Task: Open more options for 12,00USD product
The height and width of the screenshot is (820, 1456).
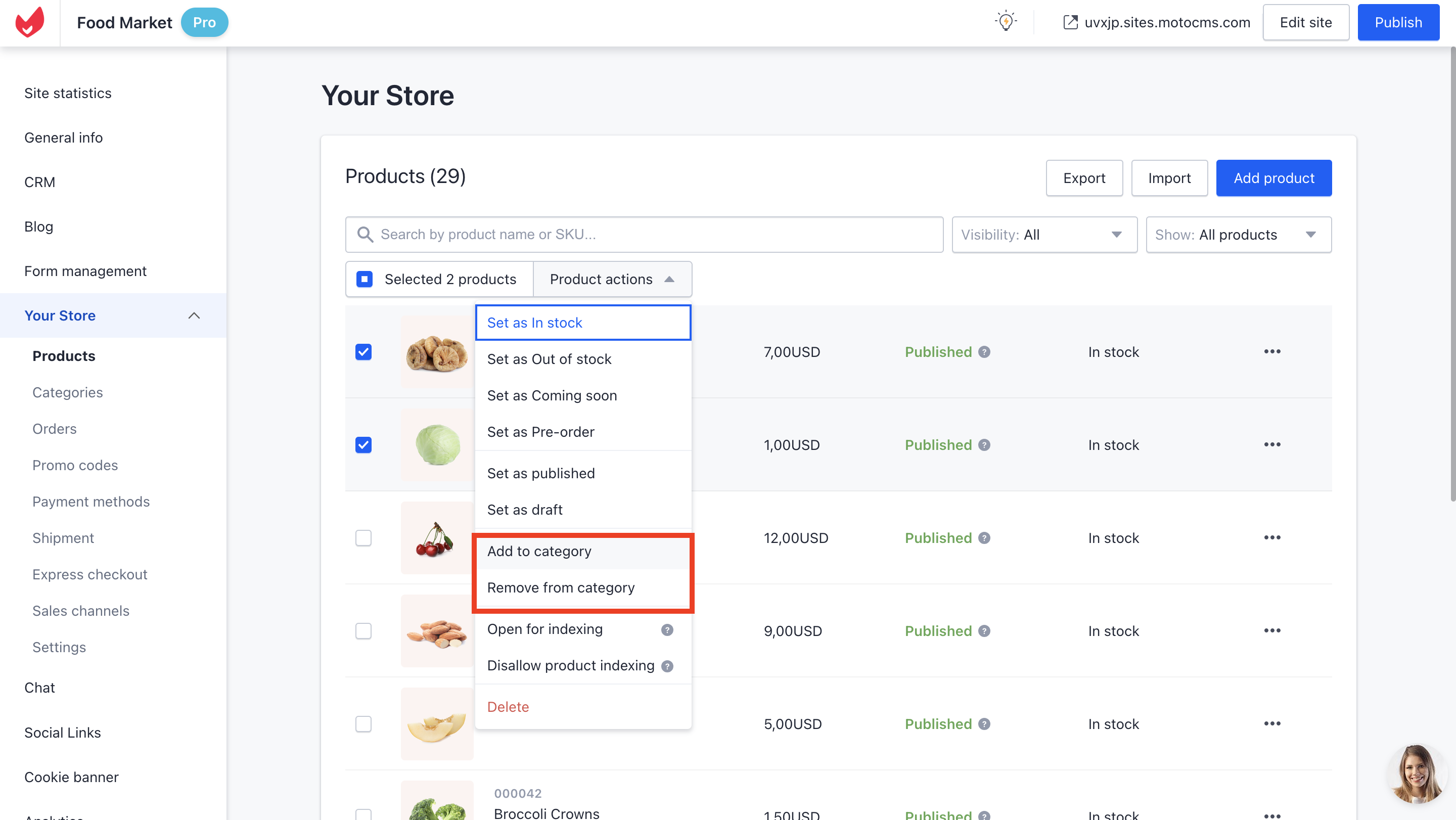Action: click(1272, 537)
